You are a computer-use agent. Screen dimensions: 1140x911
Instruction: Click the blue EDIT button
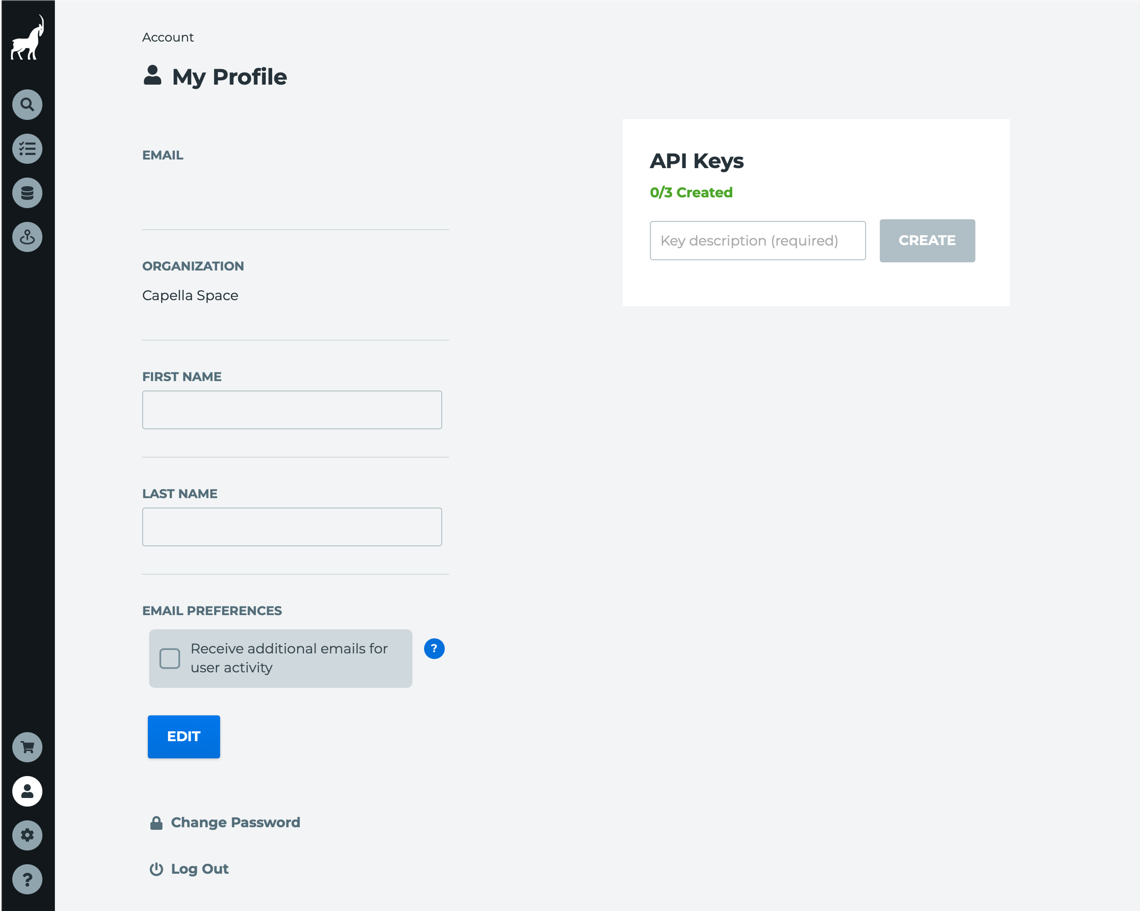pos(184,737)
